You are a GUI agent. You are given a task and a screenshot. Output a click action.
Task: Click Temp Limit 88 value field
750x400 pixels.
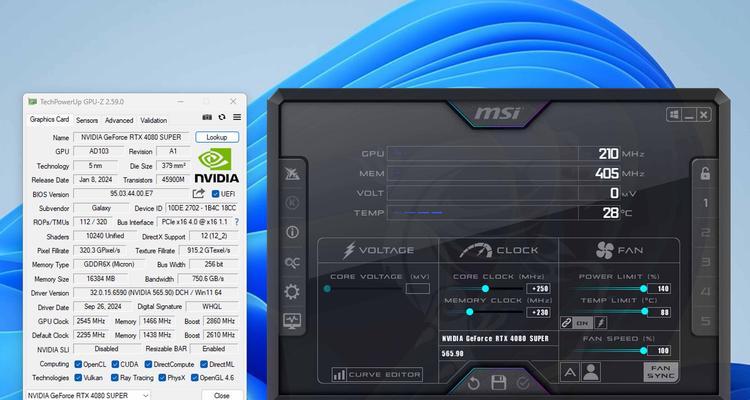click(x=661, y=312)
